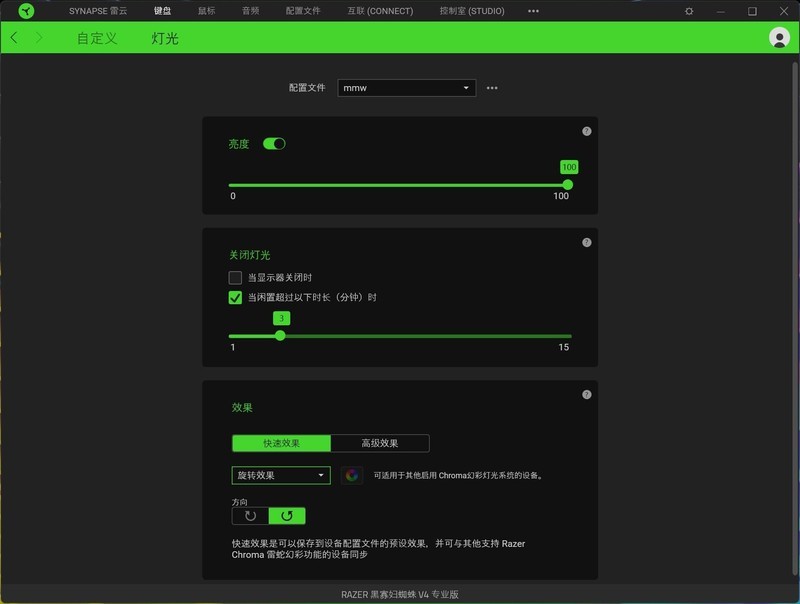This screenshot has width=800, height=604.
Task: Toggle the 亮度 brightness switch
Action: point(274,144)
